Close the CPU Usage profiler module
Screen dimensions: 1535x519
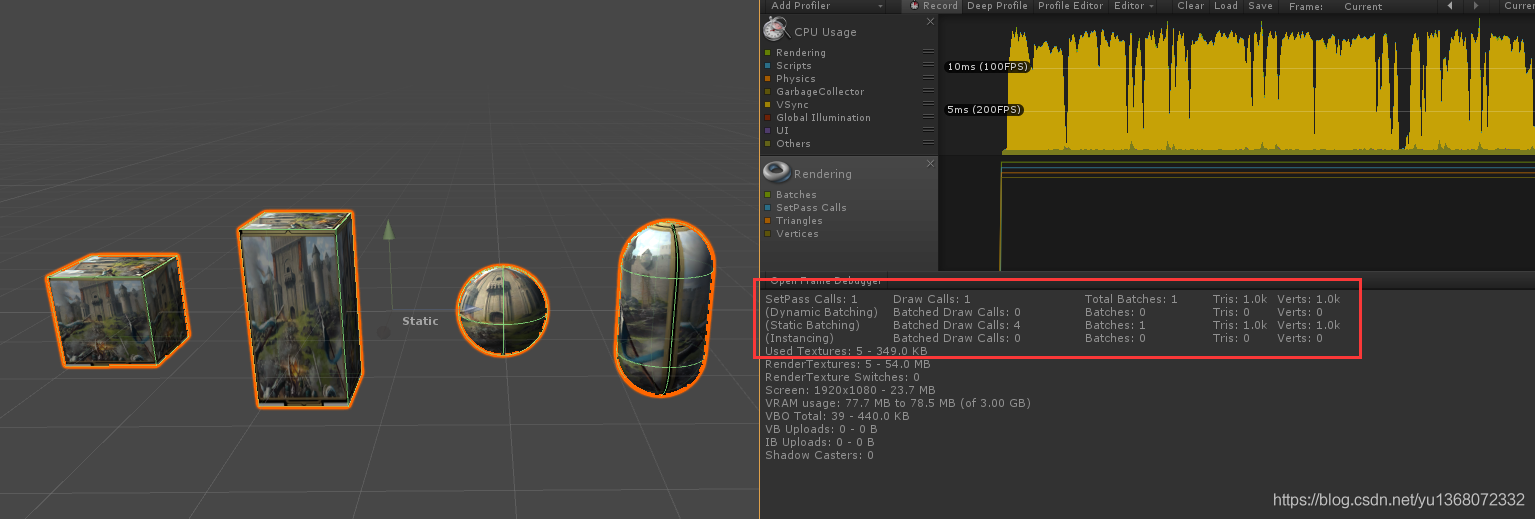coord(930,21)
